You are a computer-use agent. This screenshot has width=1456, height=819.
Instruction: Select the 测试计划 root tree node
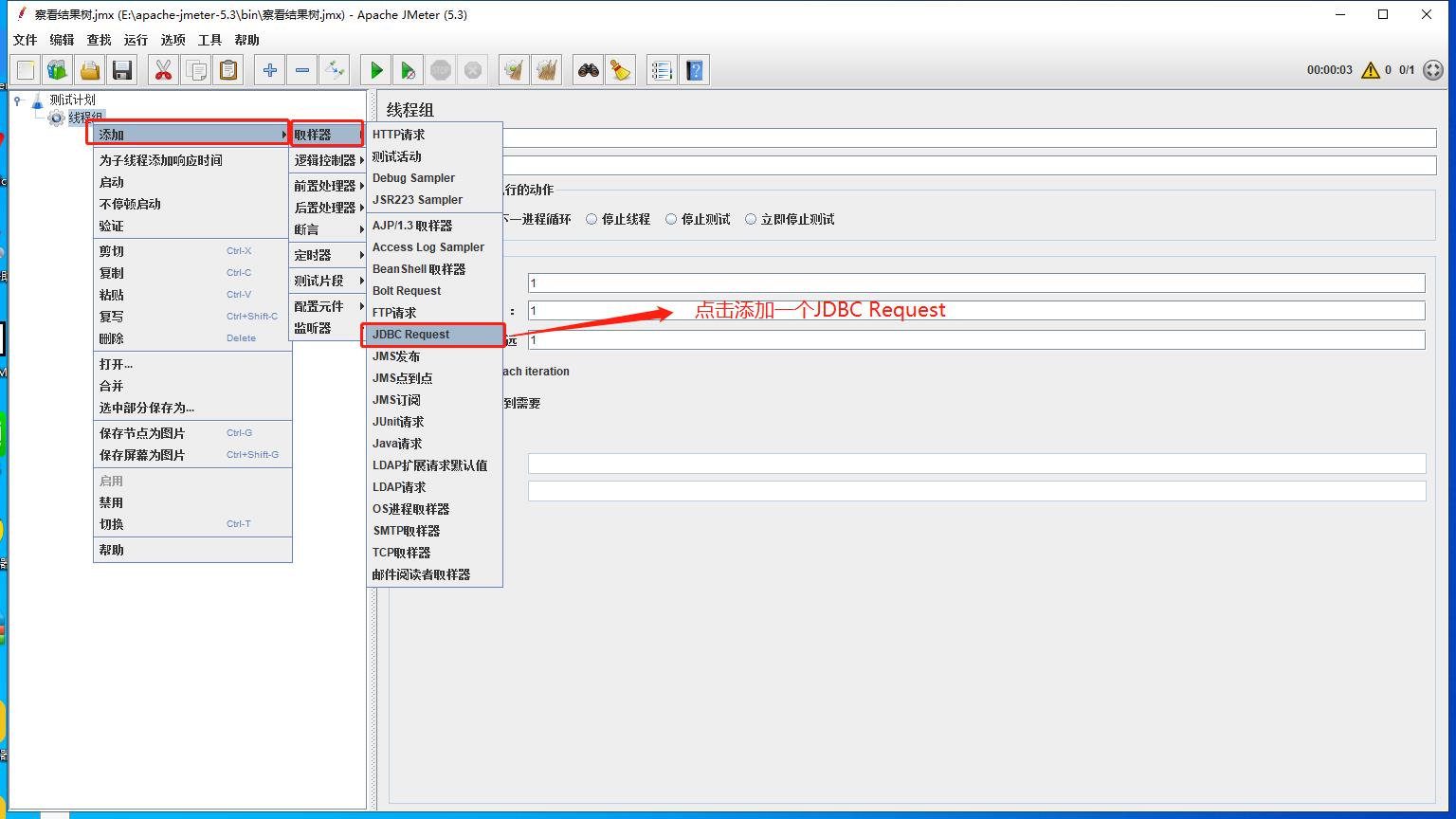72,100
